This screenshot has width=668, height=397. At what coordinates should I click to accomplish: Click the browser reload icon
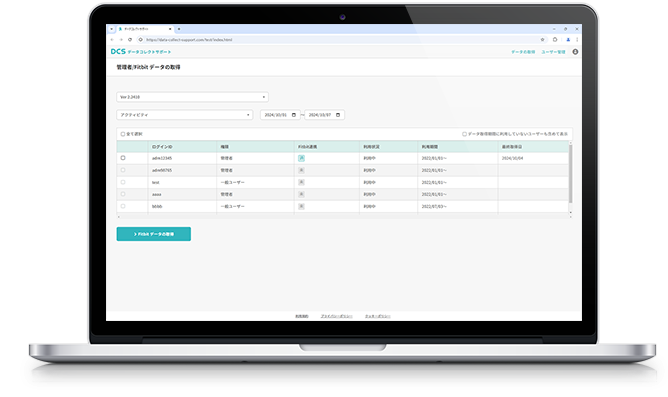click(130, 40)
